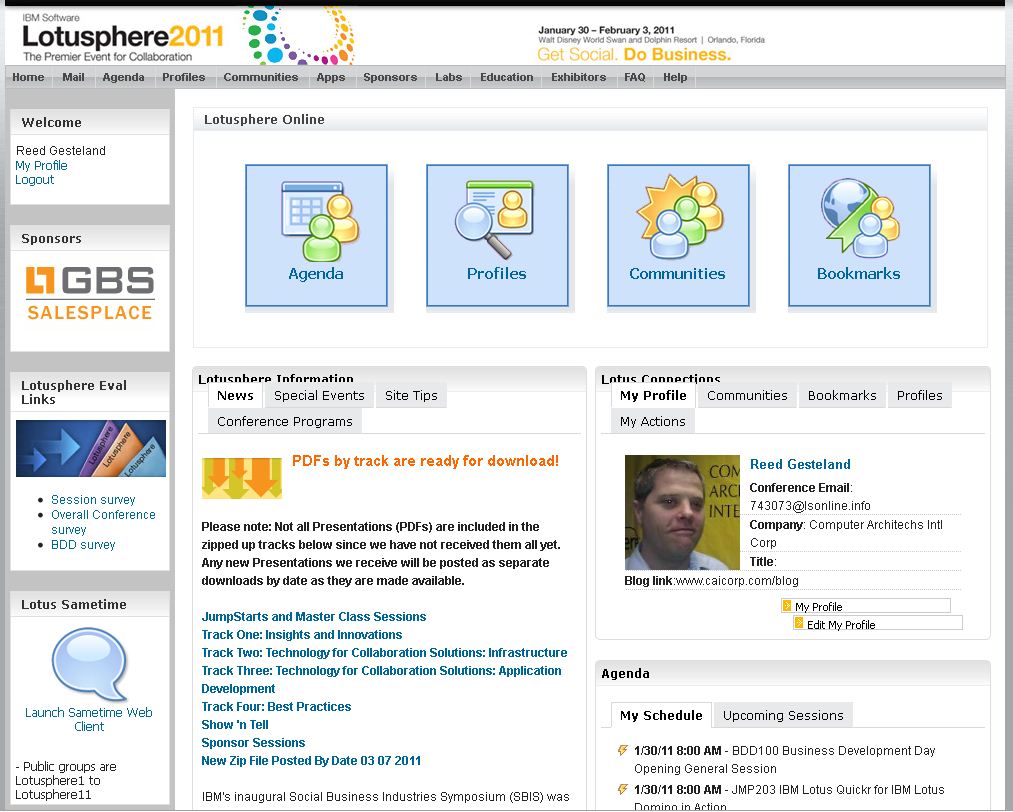This screenshot has width=1013, height=812.
Task: Open the Session survey link
Action: pos(94,499)
